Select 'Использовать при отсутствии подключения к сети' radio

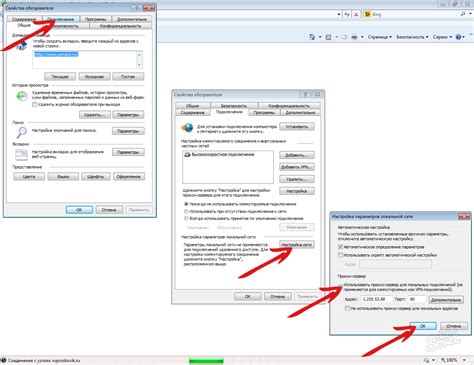pyautogui.click(x=186, y=211)
